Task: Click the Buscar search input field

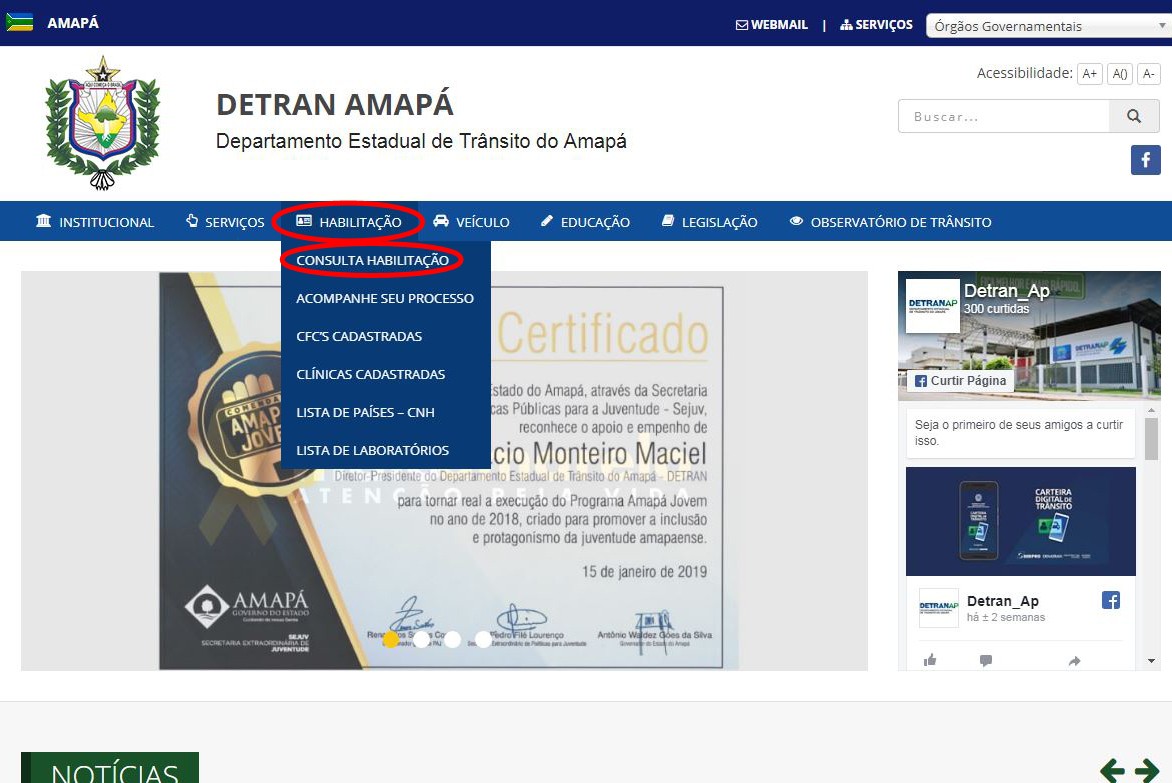Action: (x=1003, y=117)
